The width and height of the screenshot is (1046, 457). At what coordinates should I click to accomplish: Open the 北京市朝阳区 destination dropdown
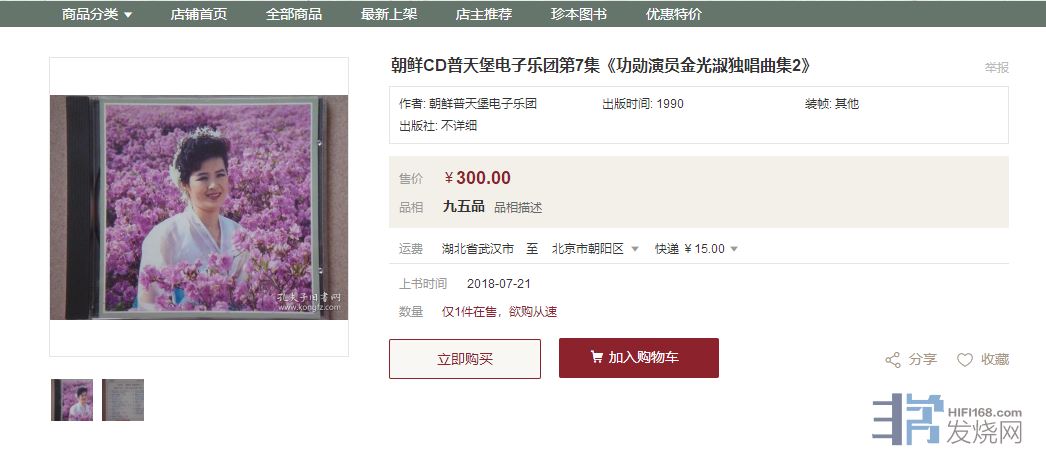coord(595,249)
